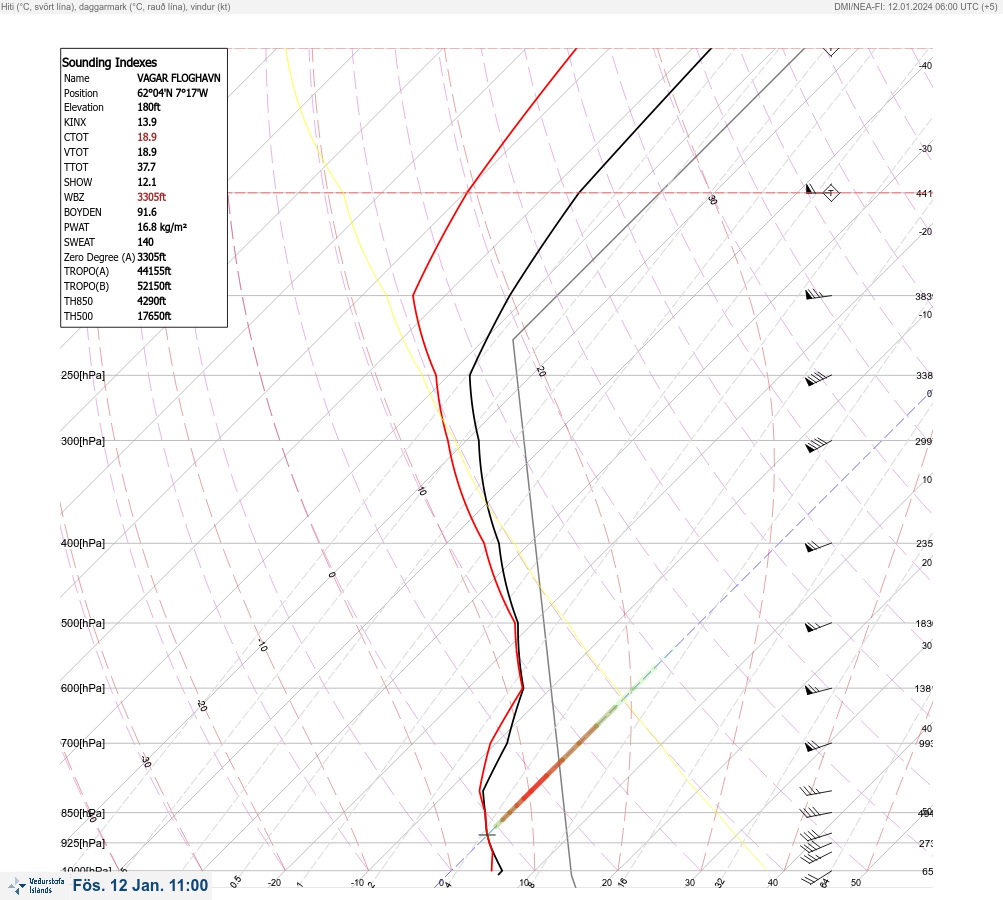The image size is (1003, 900).
Task: Click the 925[hPa] pressure label
Action: tap(83, 843)
